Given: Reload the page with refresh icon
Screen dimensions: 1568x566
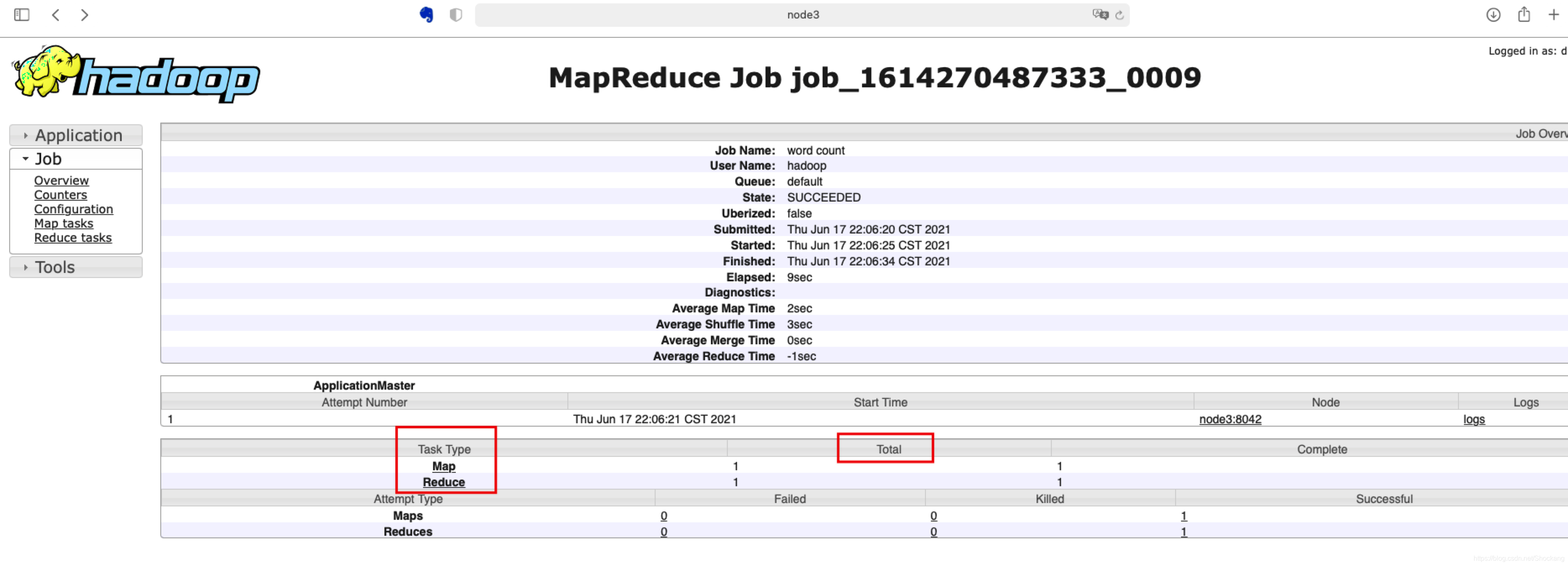Looking at the screenshot, I should click(1119, 15).
